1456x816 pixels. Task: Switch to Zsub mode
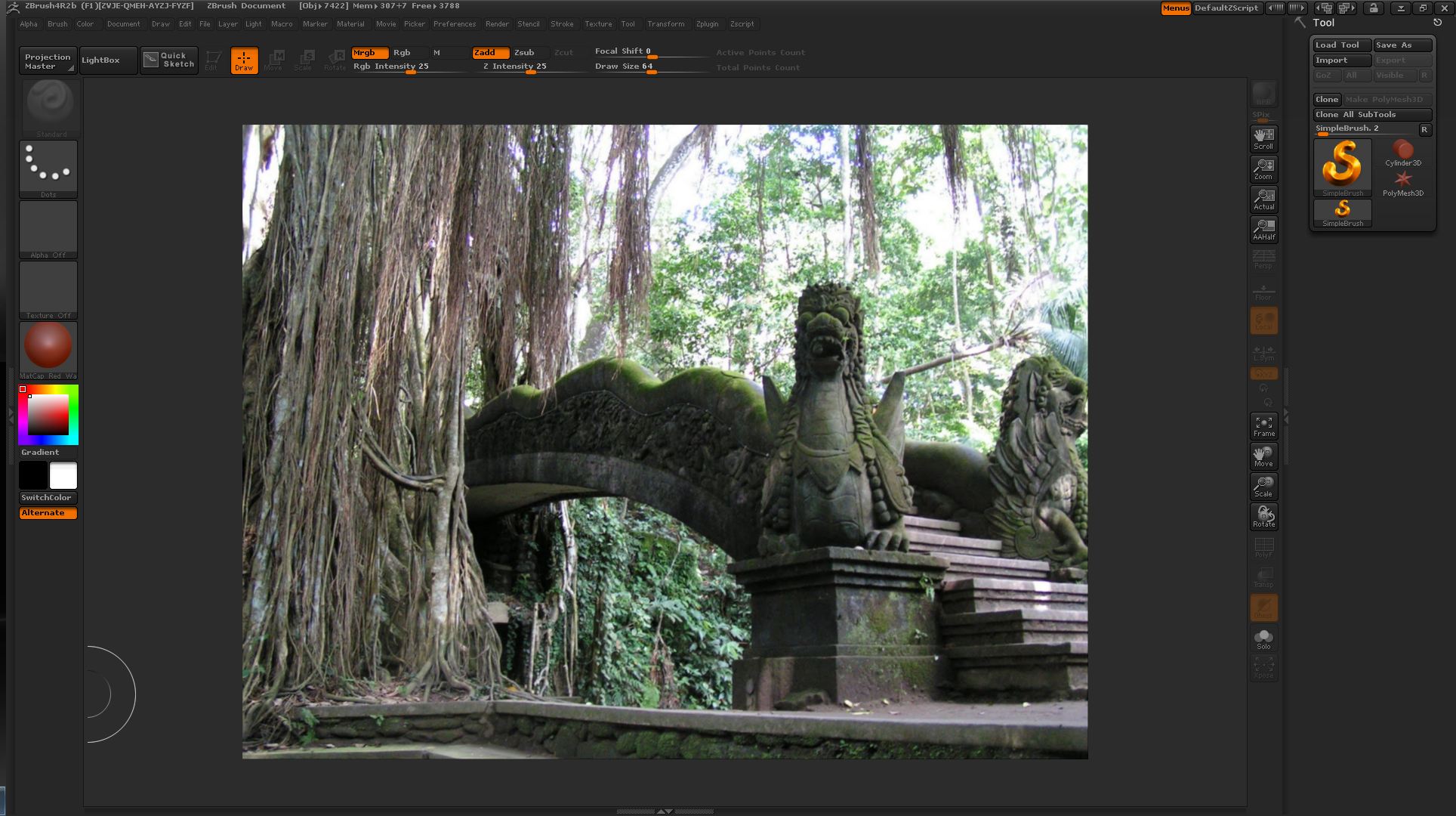tap(524, 53)
